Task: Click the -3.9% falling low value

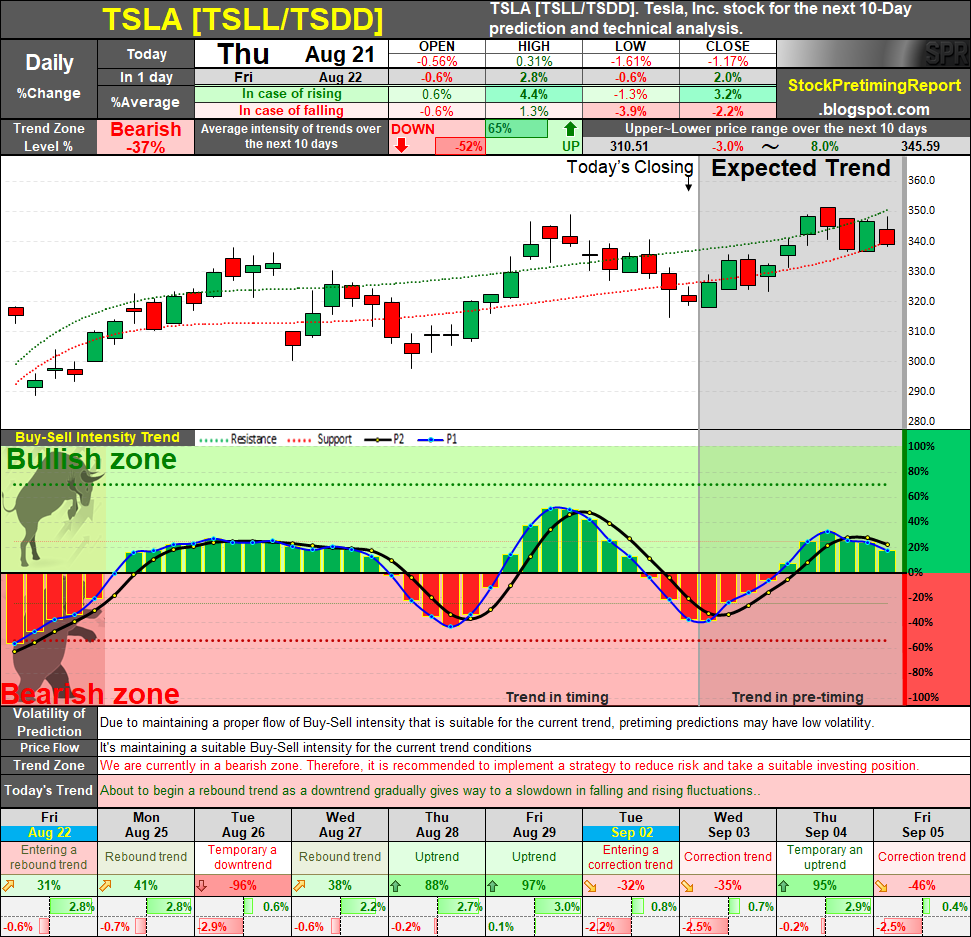Action: pyautogui.click(x=630, y=111)
